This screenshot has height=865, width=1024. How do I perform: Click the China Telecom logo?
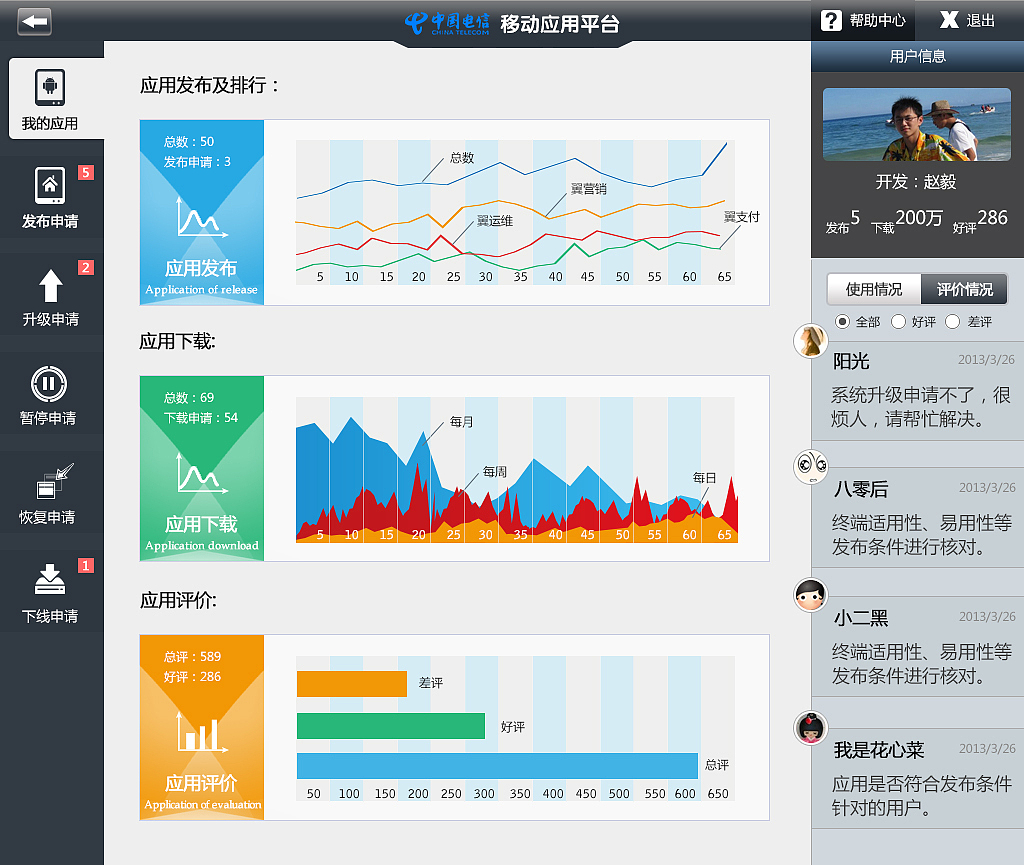447,24
